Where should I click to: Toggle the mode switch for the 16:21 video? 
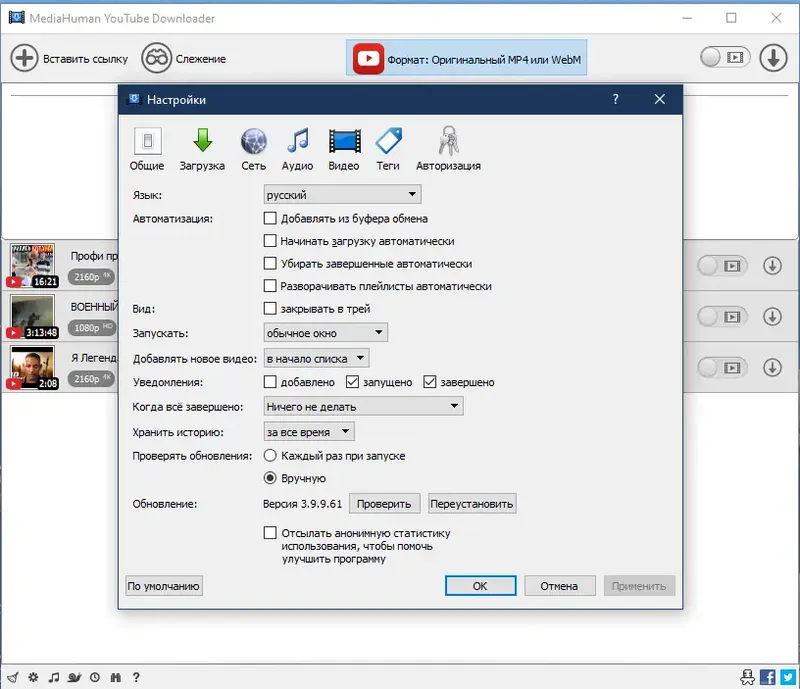[x=722, y=266]
